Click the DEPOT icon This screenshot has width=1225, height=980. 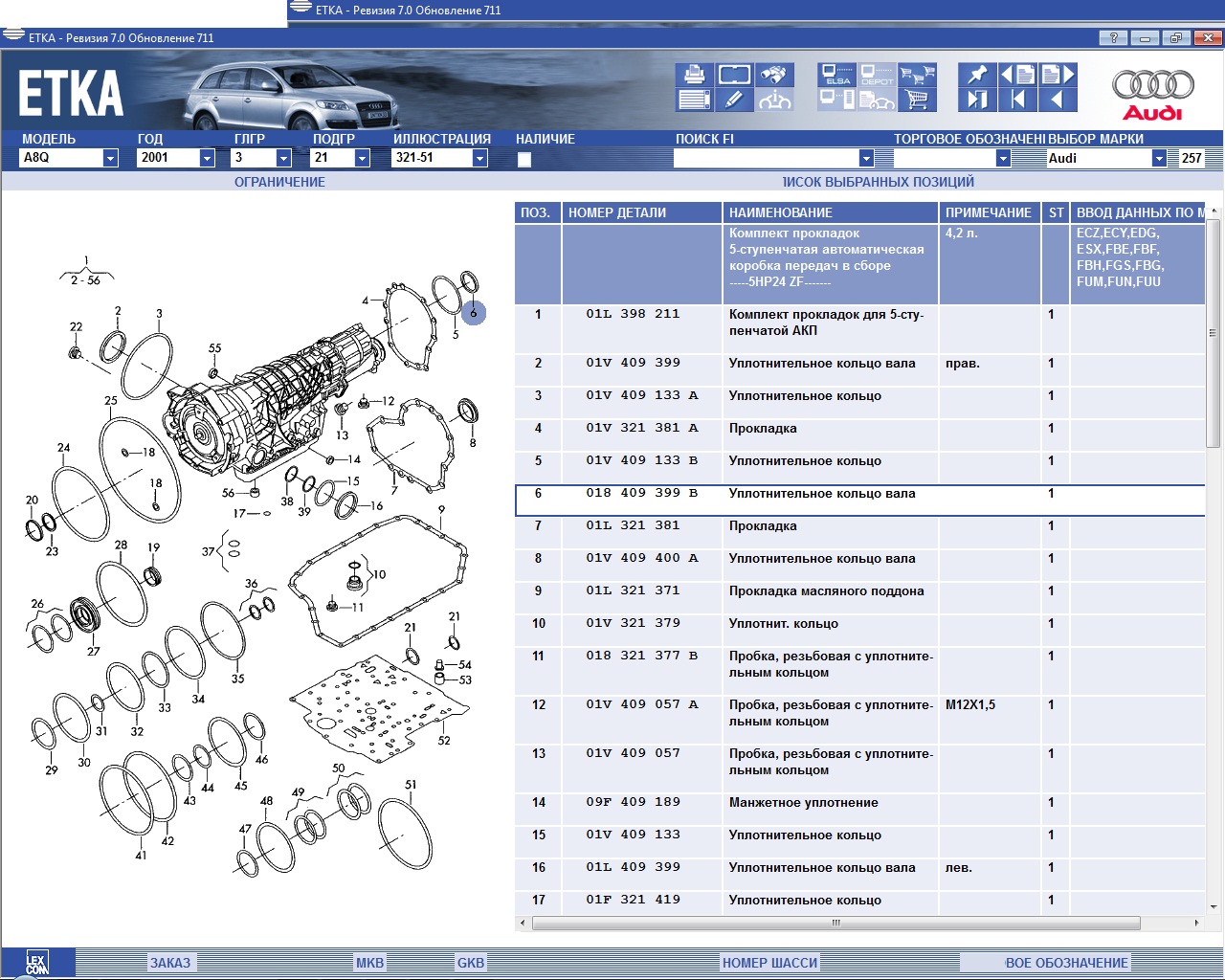point(877,75)
